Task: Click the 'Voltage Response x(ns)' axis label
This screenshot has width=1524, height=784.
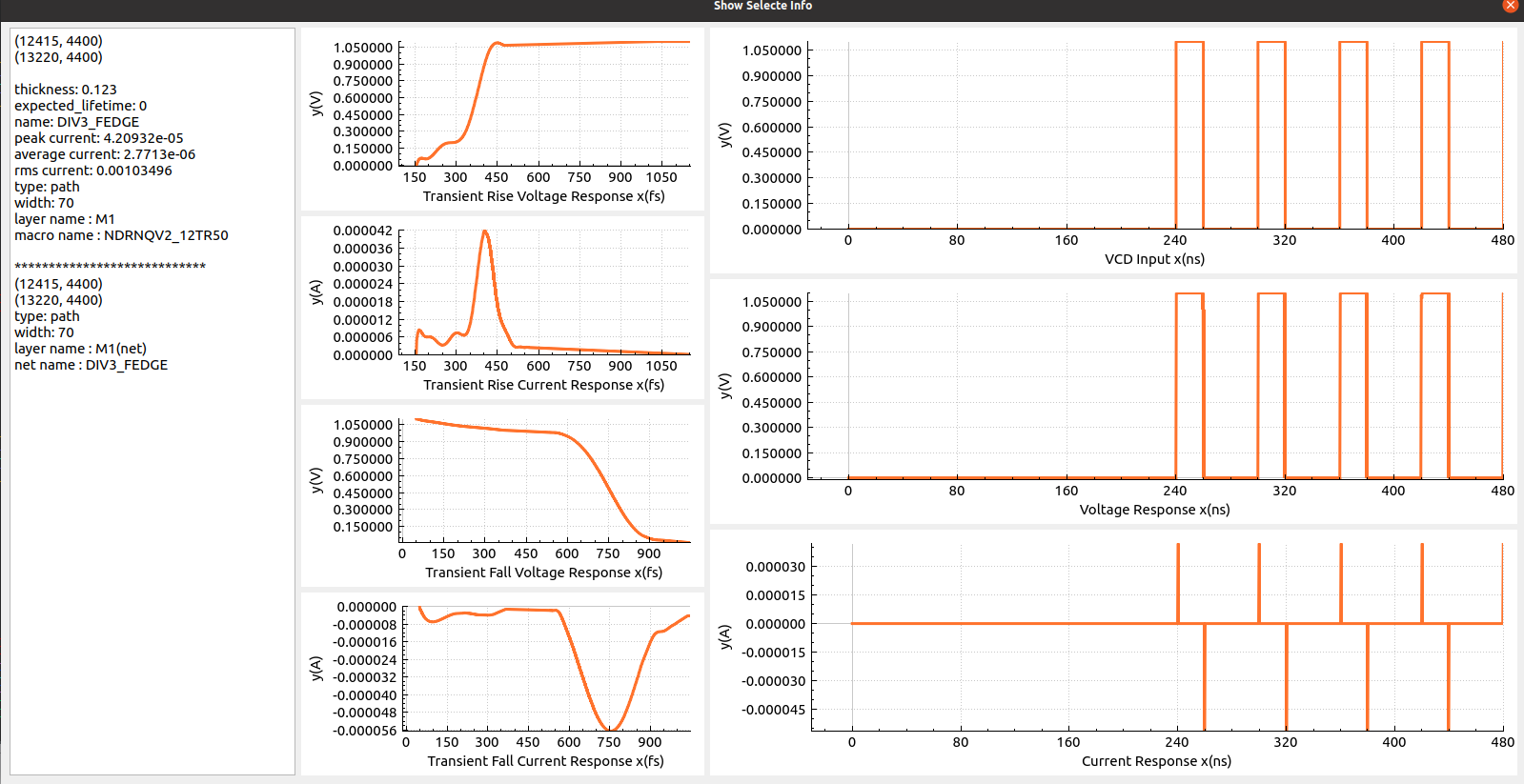Action: click(x=1154, y=510)
